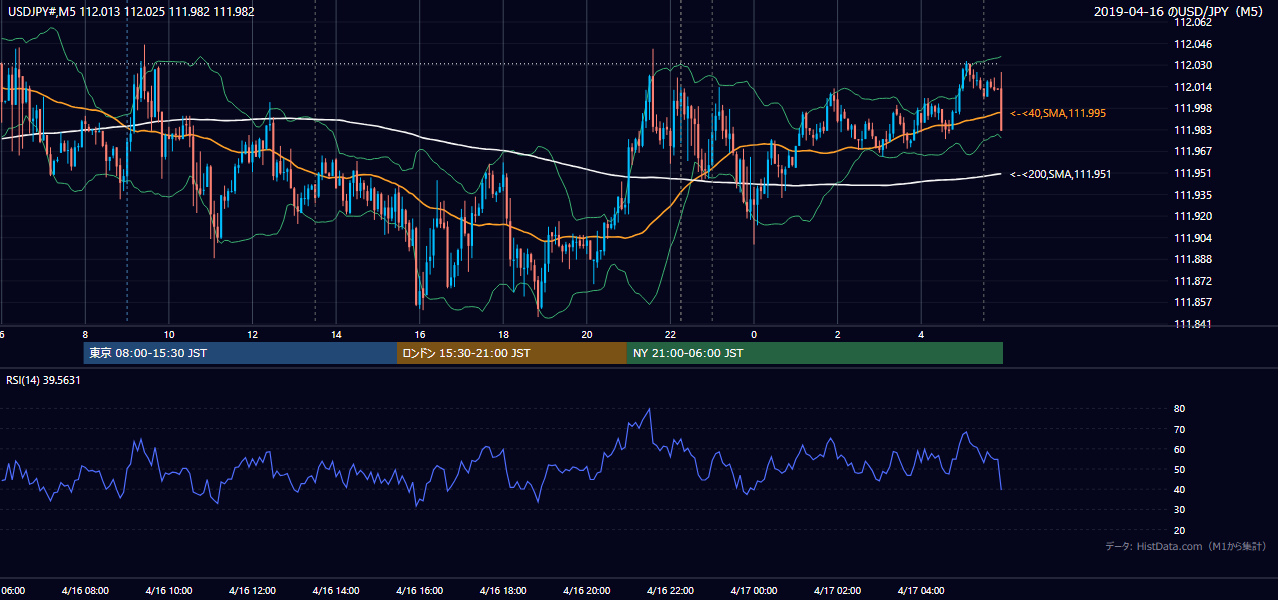Click the 4/16 16:00 date label
This screenshot has height=600, width=1278.
pos(419,591)
